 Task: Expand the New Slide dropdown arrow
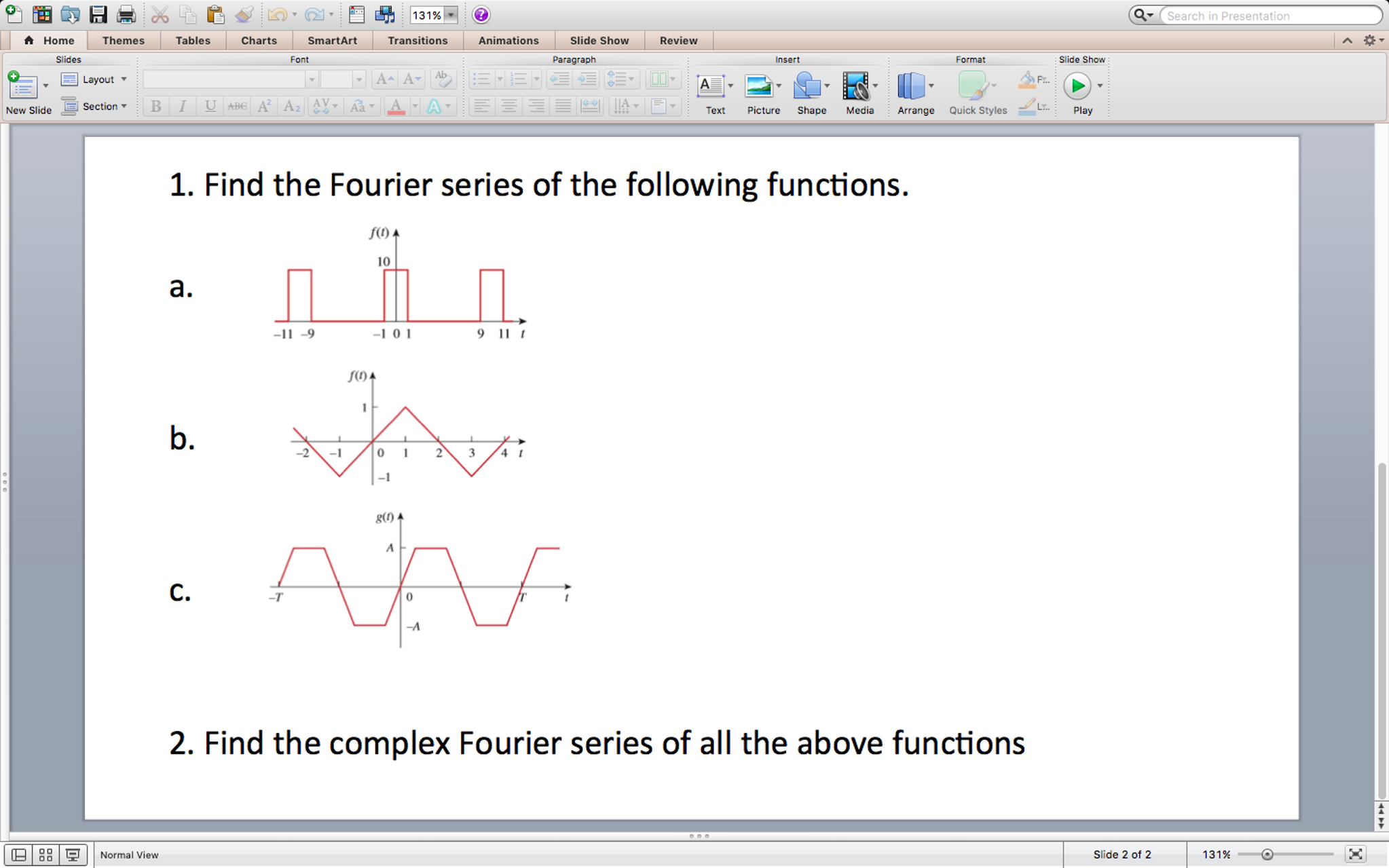pos(45,86)
